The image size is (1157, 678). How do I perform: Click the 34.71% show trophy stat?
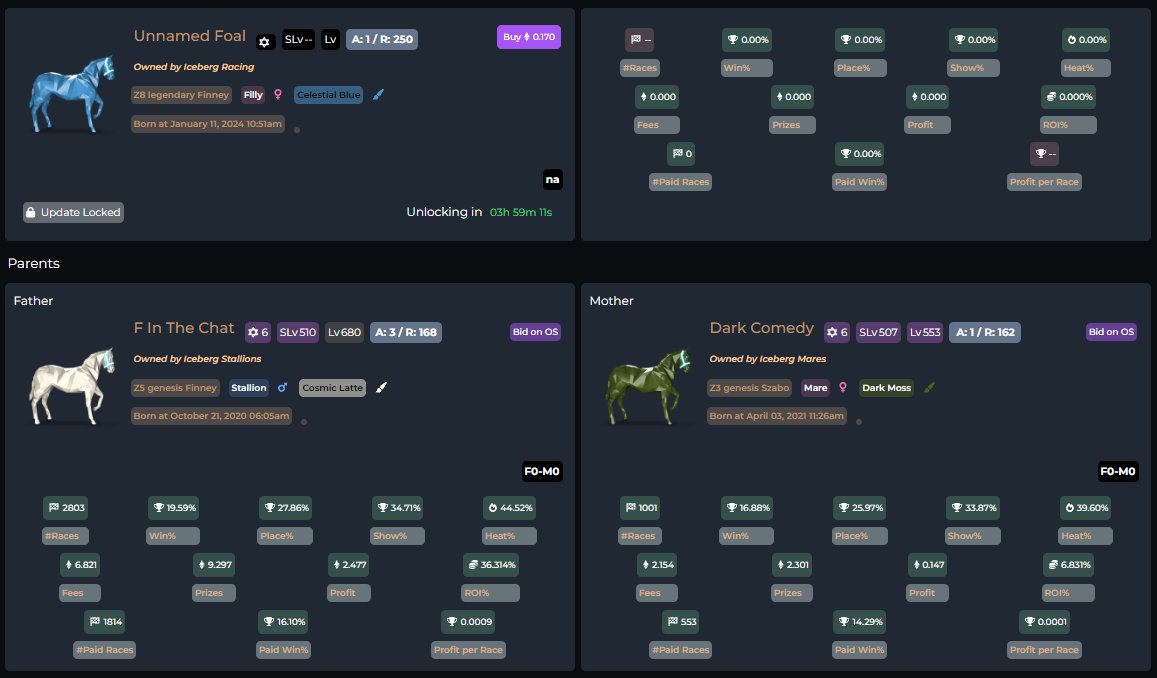(398, 508)
